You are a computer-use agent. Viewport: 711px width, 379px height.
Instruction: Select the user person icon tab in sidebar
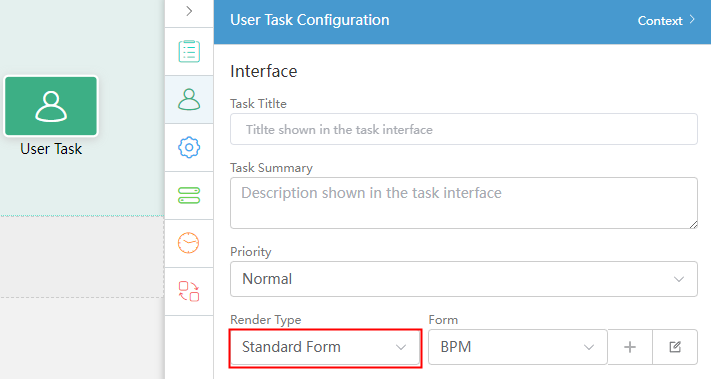(189, 99)
